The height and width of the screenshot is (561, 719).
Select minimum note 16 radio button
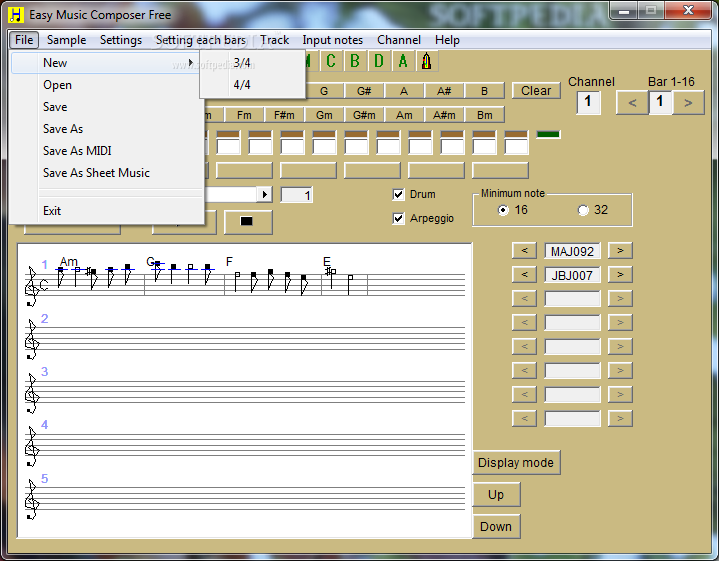tap(503, 210)
